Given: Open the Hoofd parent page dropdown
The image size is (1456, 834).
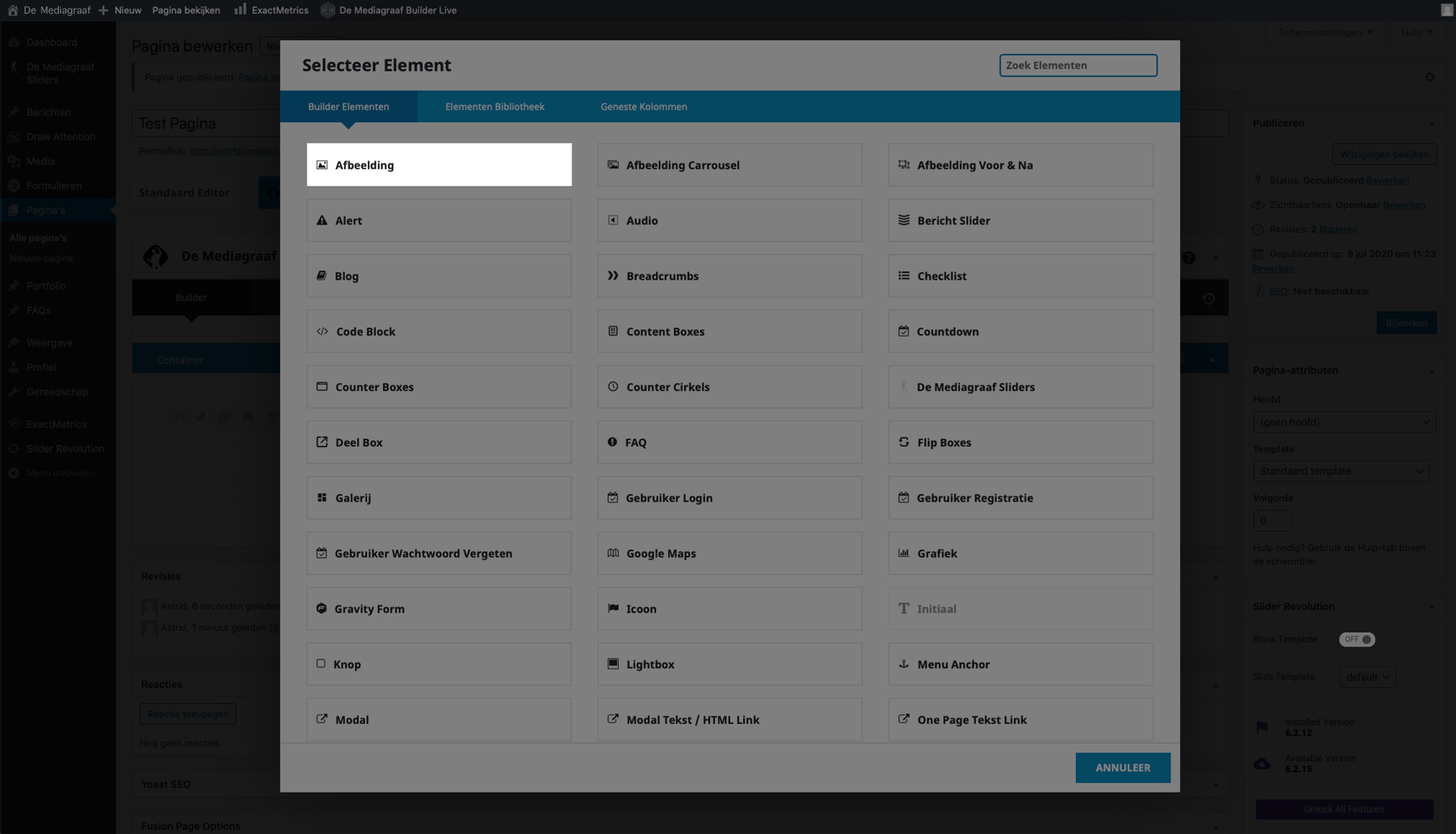Looking at the screenshot, I should 1344,422.
